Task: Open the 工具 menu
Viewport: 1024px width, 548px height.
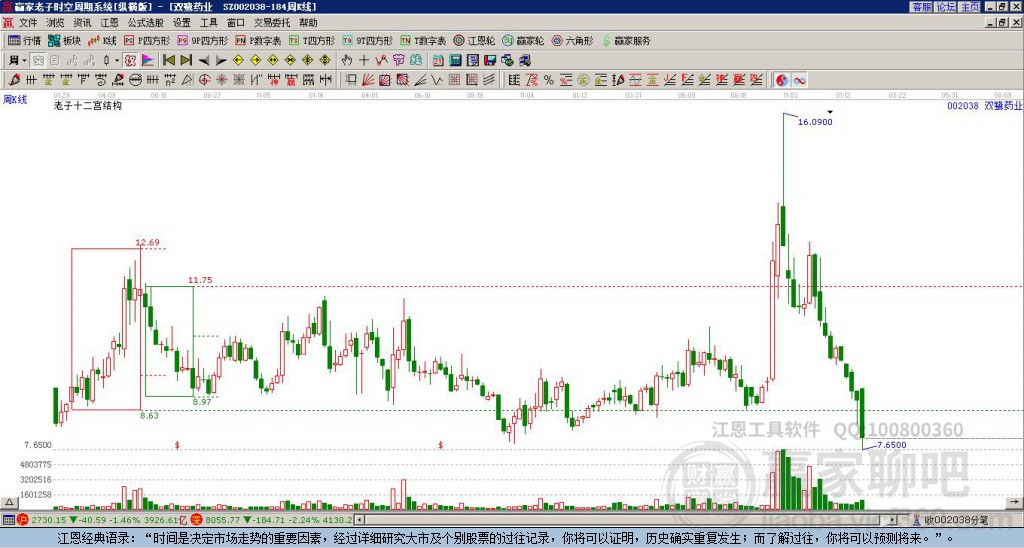Action: click(x=209, y=23)
